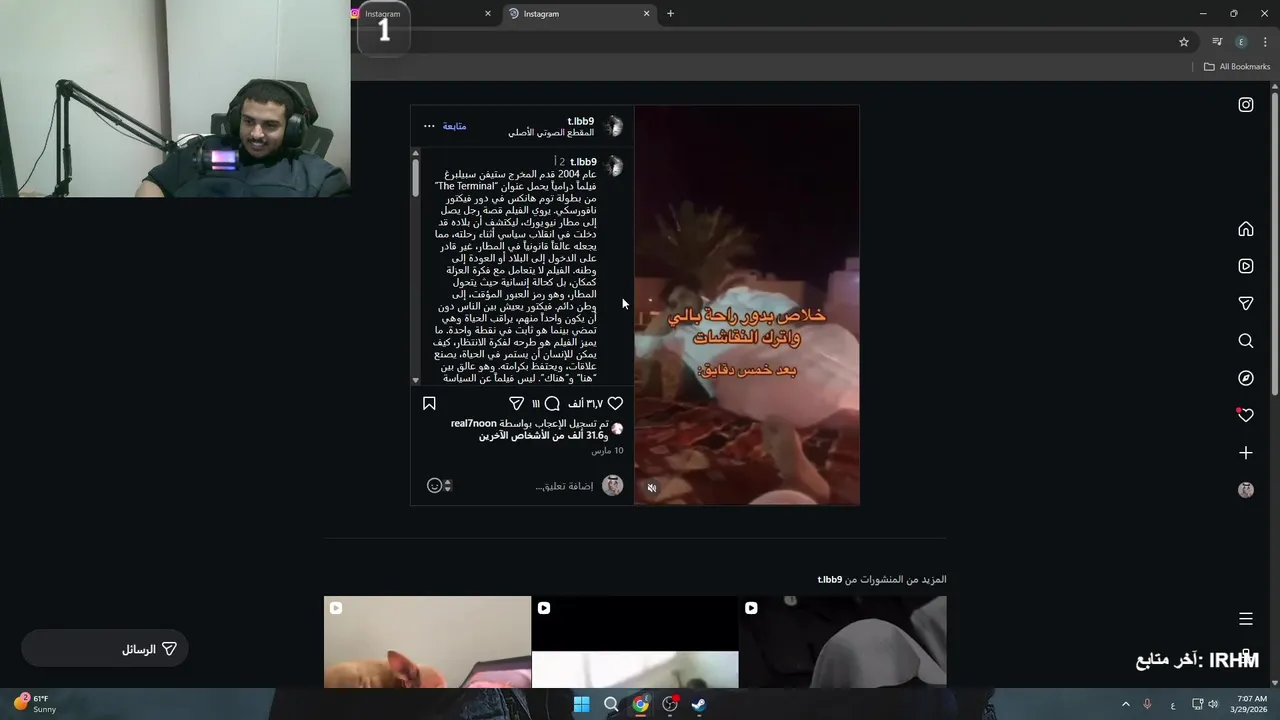Screen dimensions: 1280x720
Task: Click the like count ٣١٫٧ ألف
Action: [x=586, y=404]
